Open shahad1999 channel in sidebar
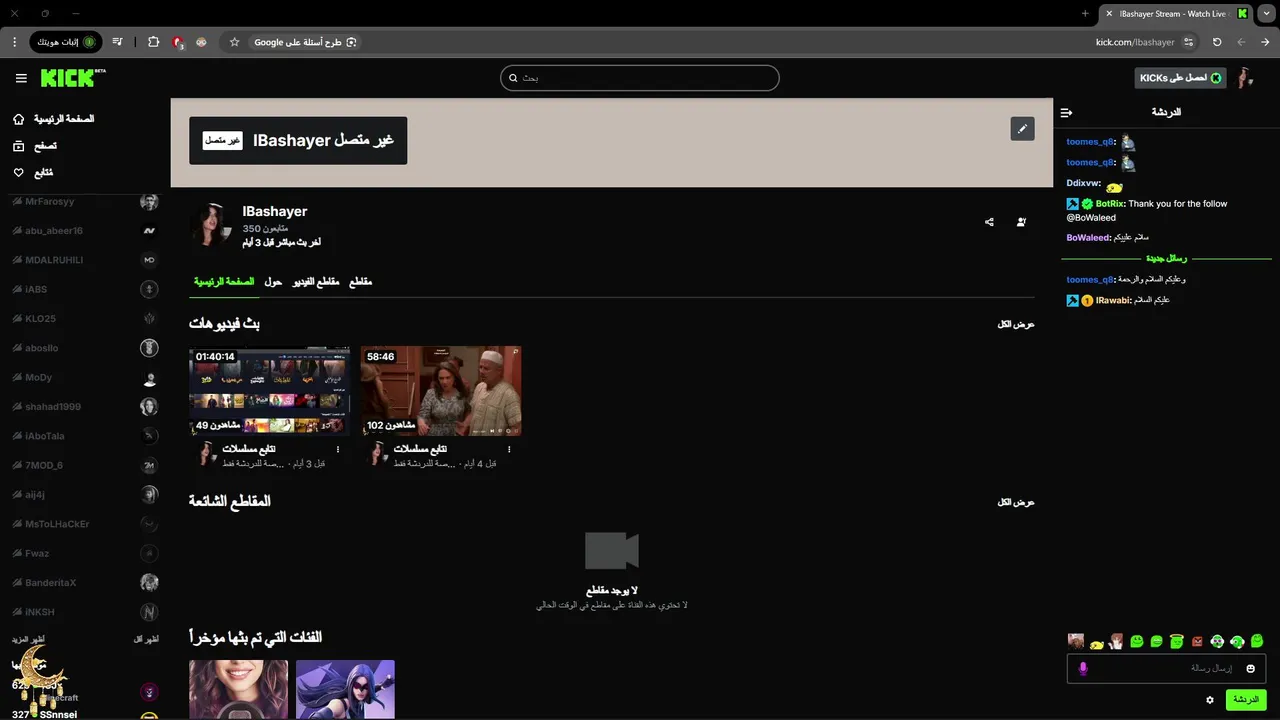 (85, 407)
